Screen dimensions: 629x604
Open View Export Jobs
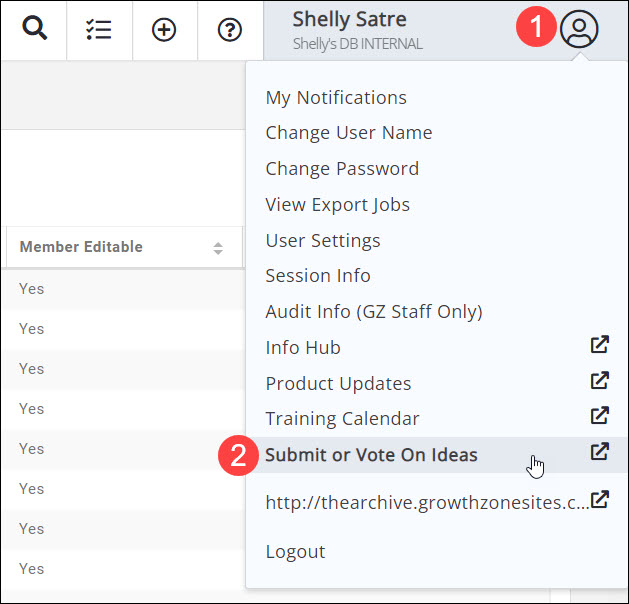click(337, 205)
